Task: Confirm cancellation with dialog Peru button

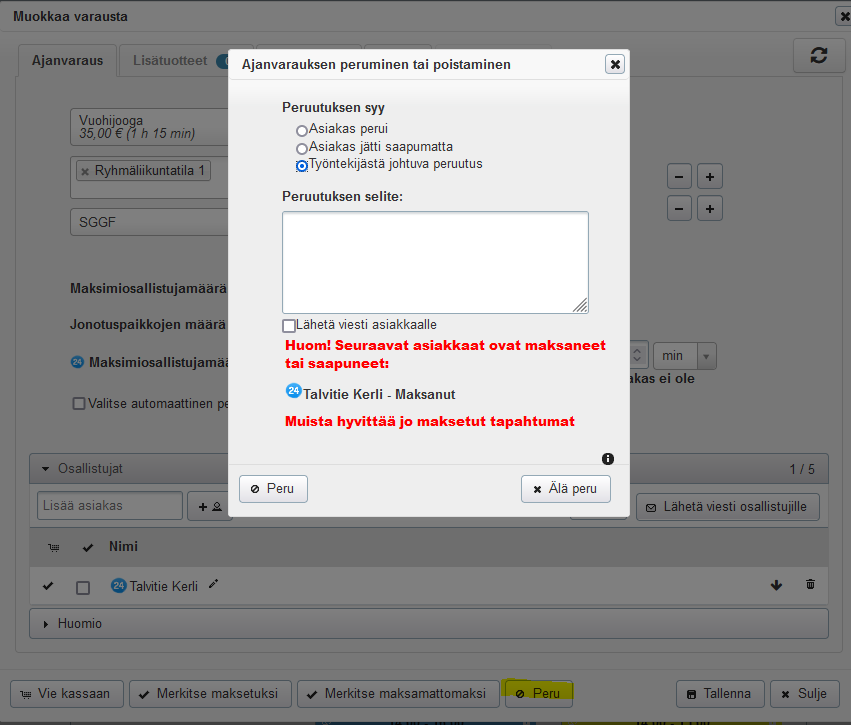Action: point(273,489)
